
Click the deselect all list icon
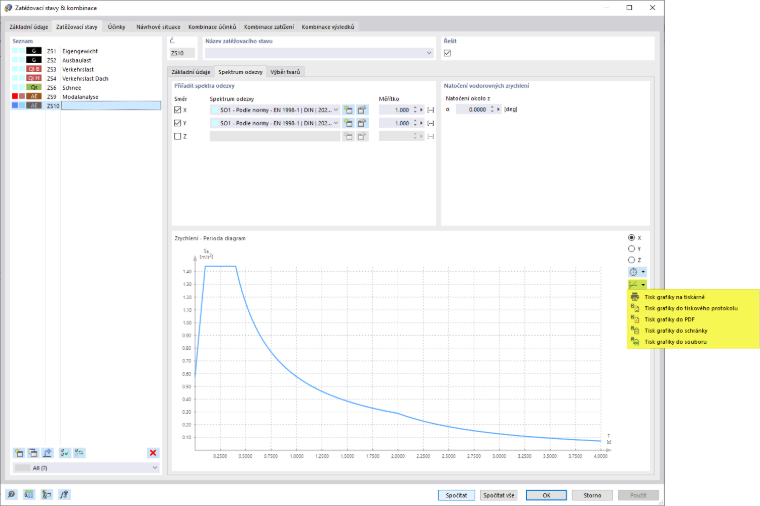79,453
